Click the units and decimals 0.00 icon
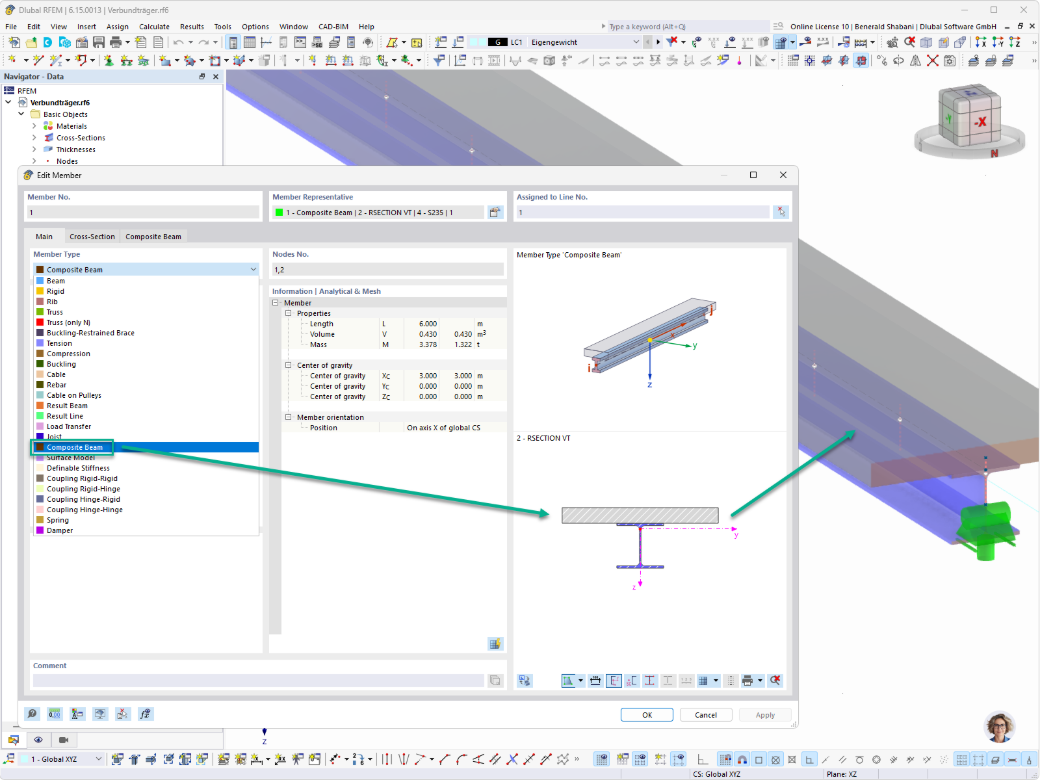Screen dimensions: 1040x780 click(x=54, y=714)
